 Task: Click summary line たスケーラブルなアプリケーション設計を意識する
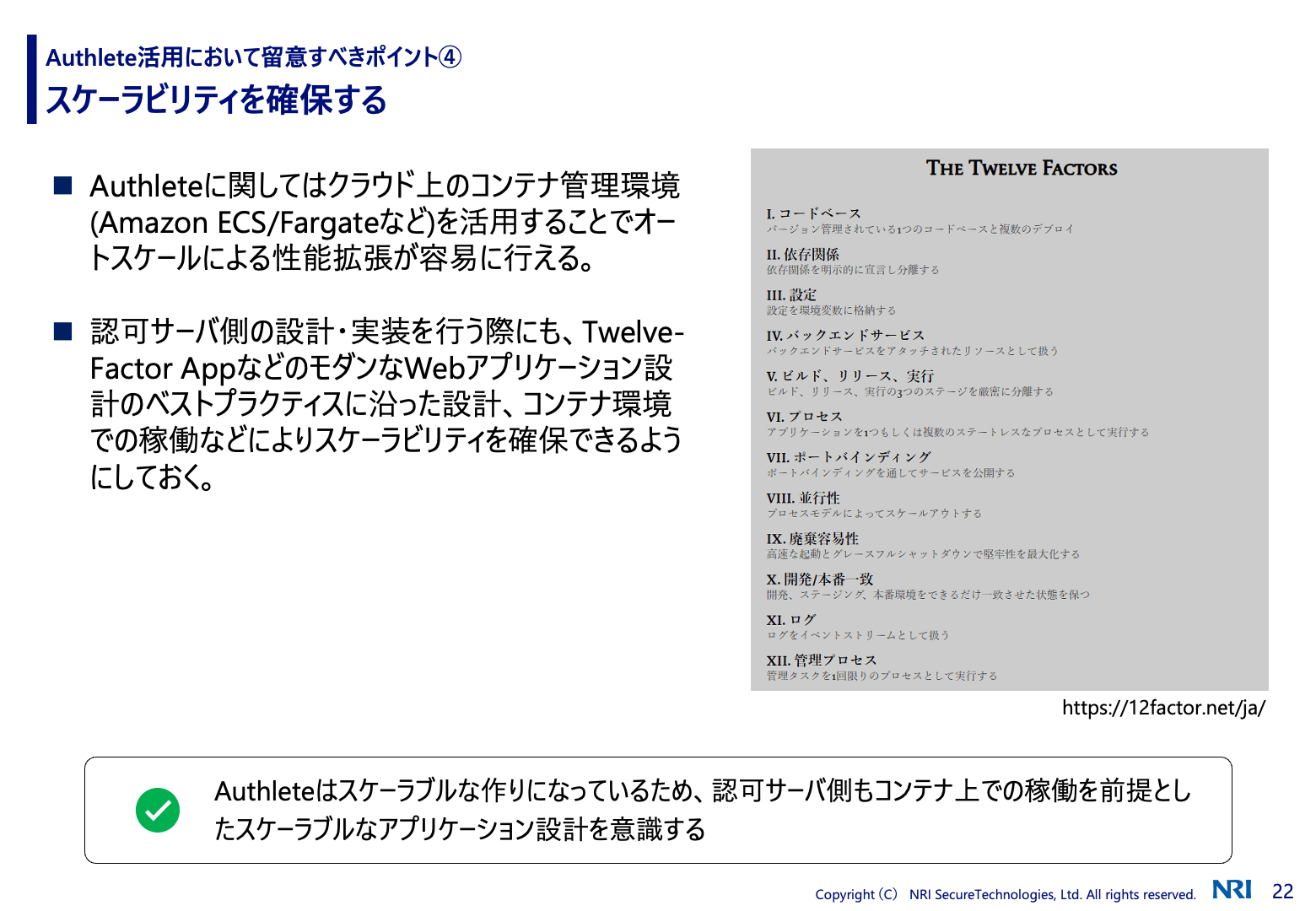[x=460, y=829]
